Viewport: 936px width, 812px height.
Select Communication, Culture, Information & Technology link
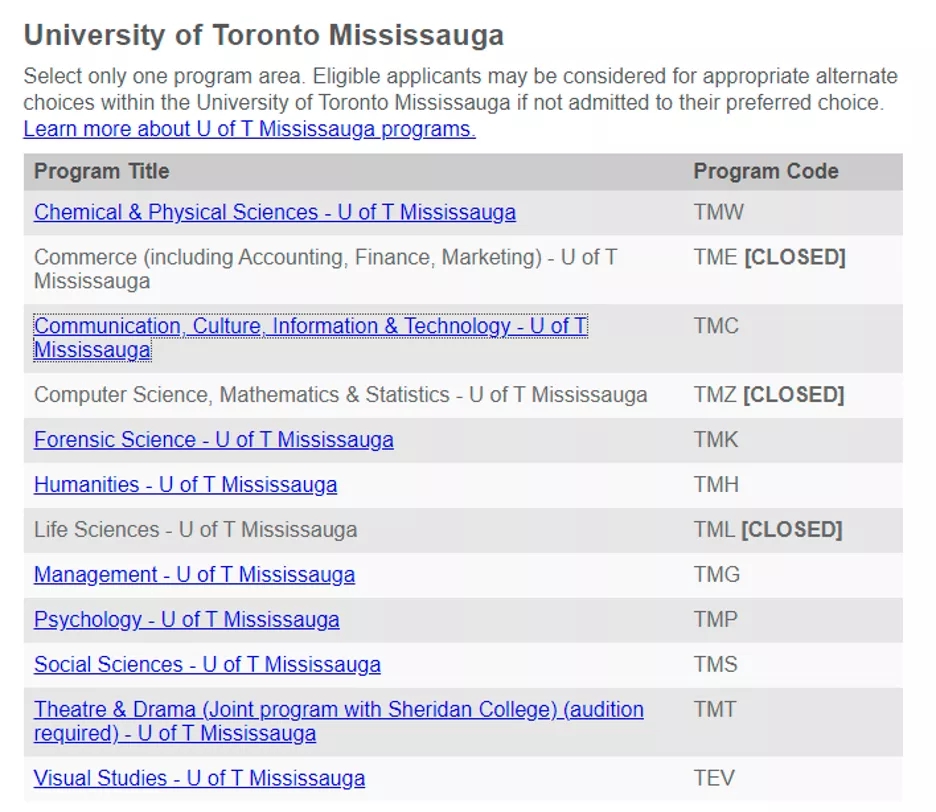pyautogui.click(x=310, y=338)
